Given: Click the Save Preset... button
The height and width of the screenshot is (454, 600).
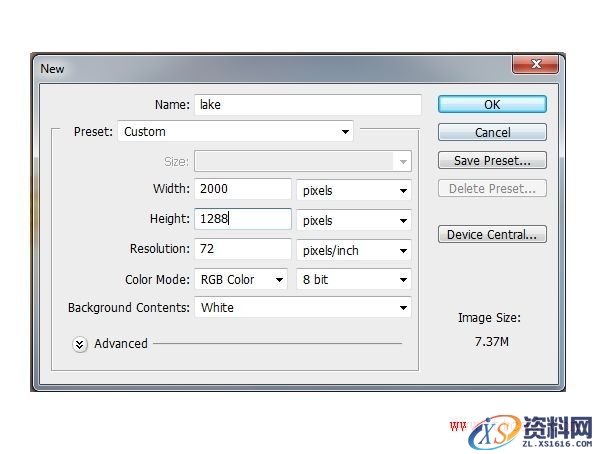Looking at the screenshot, I should [492, 160].
